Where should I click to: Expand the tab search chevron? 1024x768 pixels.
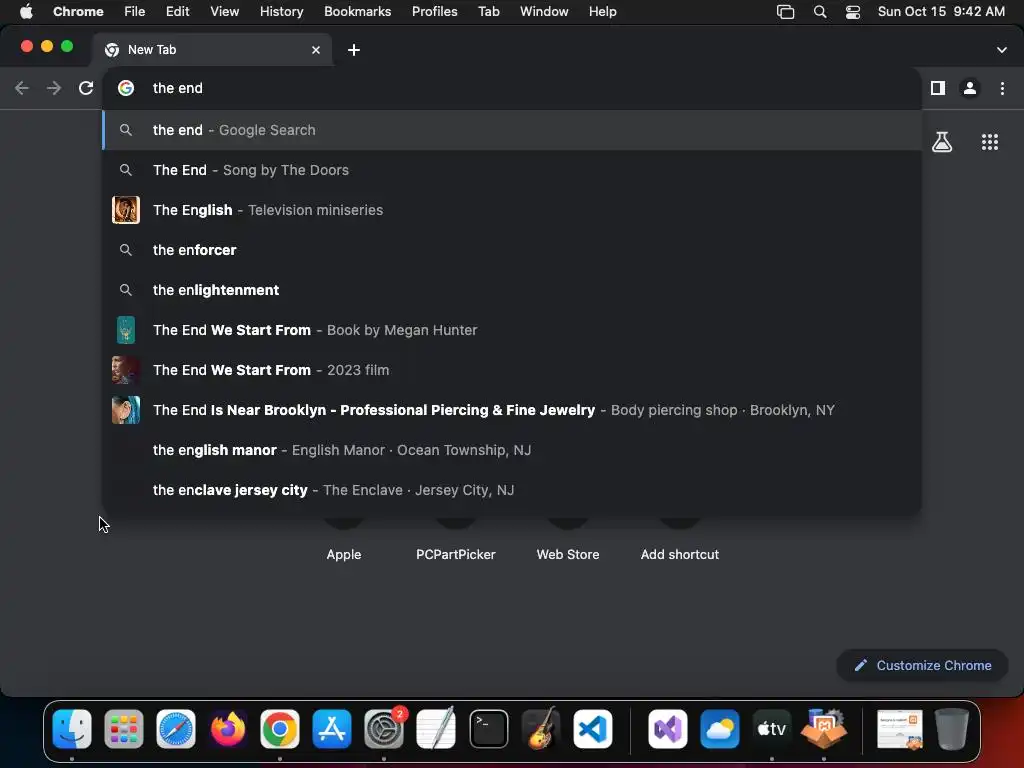(x=1002, y=50)
